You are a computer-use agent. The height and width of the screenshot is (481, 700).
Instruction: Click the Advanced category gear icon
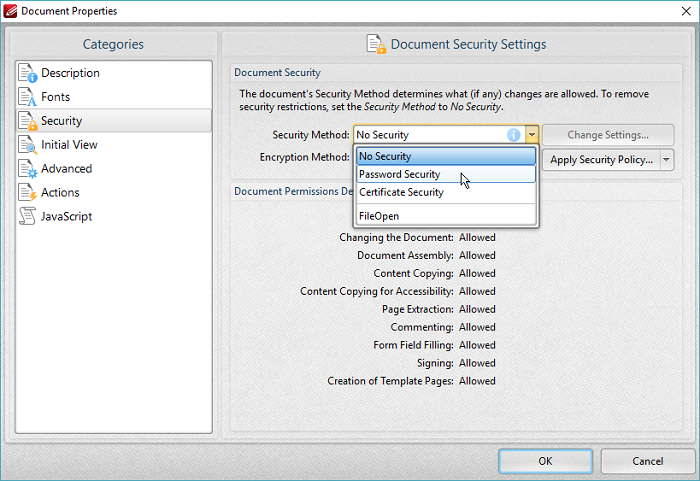(x=28, y=169)
